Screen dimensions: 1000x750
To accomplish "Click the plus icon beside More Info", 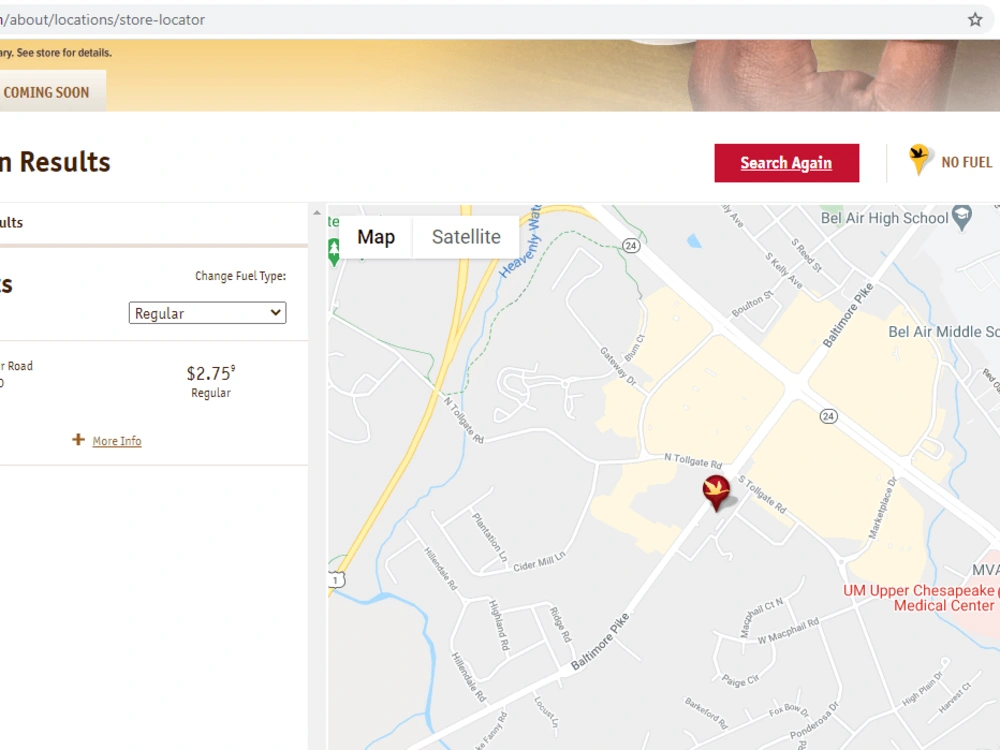I will tap(78, 439).
